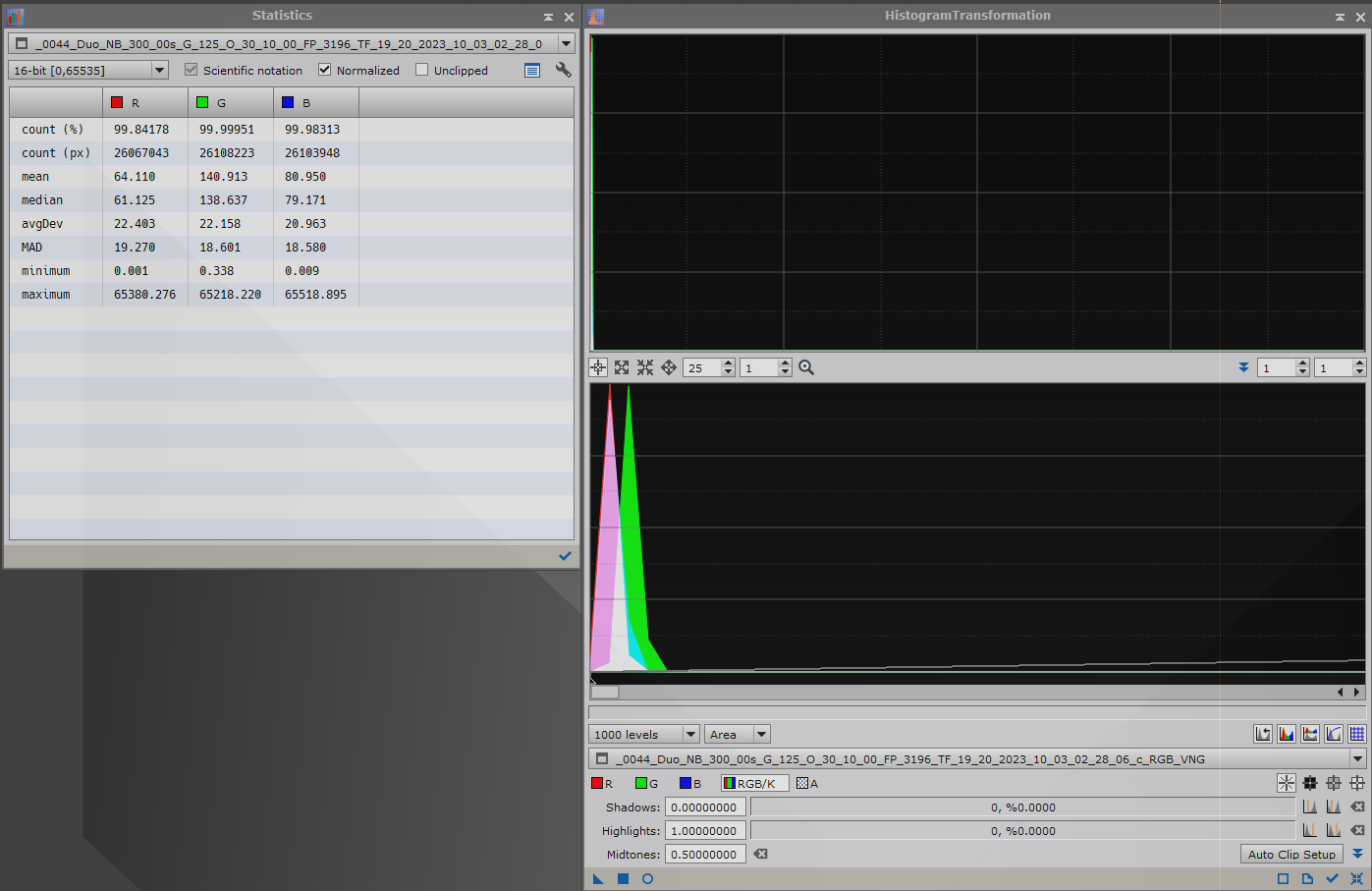This screenshot has height=891, width=1372.
Task: Click the Reset icon in HistogramTransformation footer
Action: 1356,878
